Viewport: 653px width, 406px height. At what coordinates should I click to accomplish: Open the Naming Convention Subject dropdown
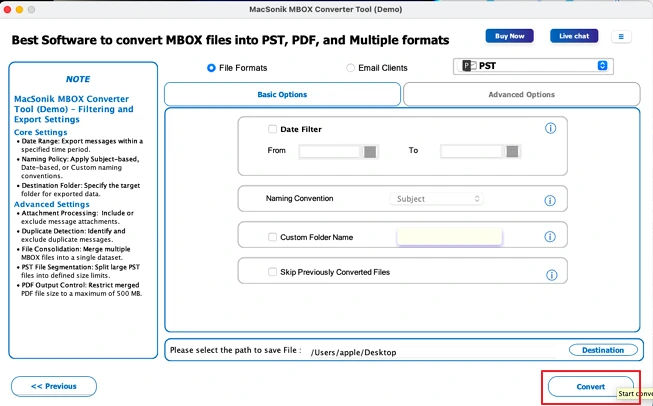coord(436,199)
